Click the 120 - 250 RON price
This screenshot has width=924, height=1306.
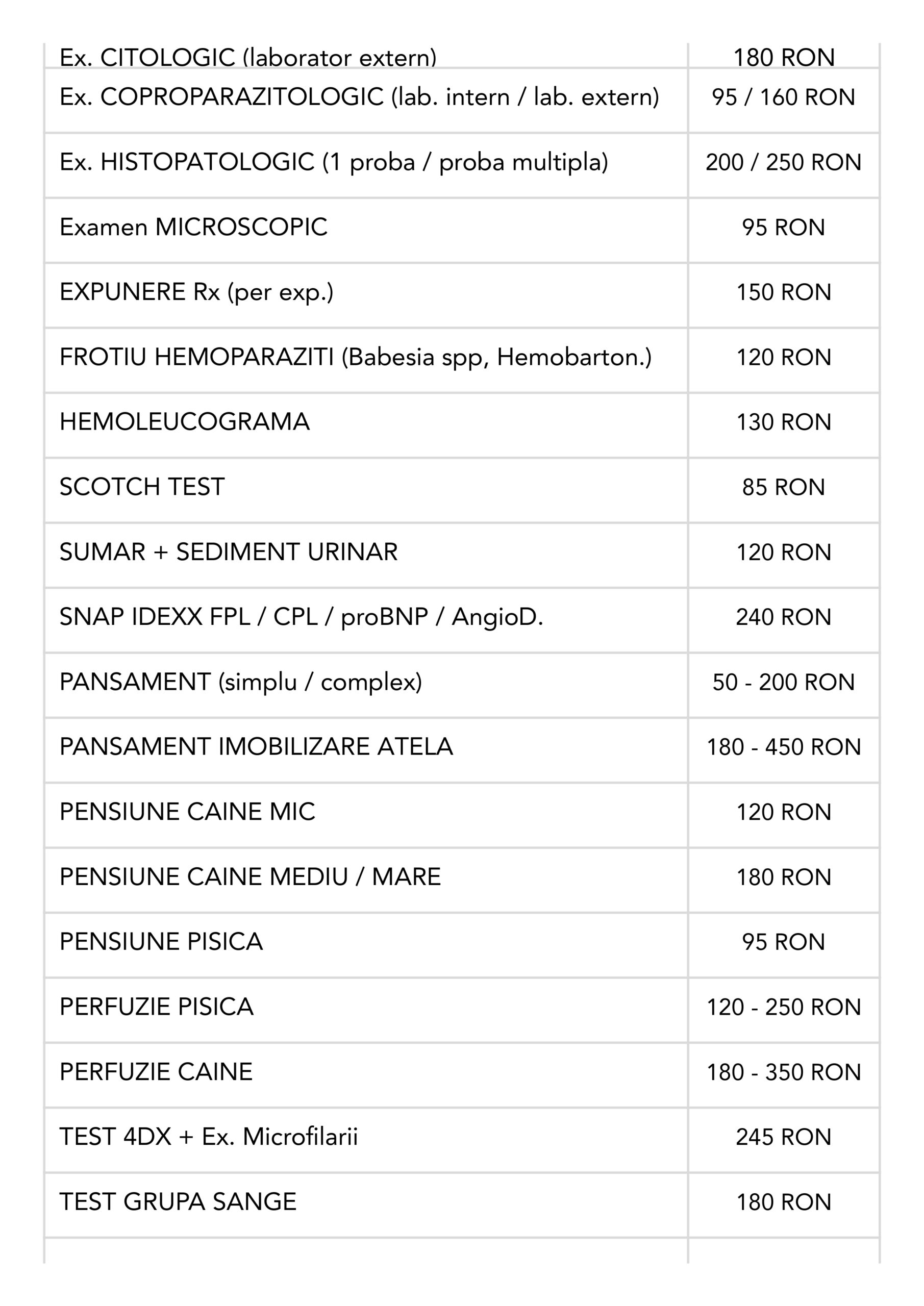click(x=783, y=1008)
